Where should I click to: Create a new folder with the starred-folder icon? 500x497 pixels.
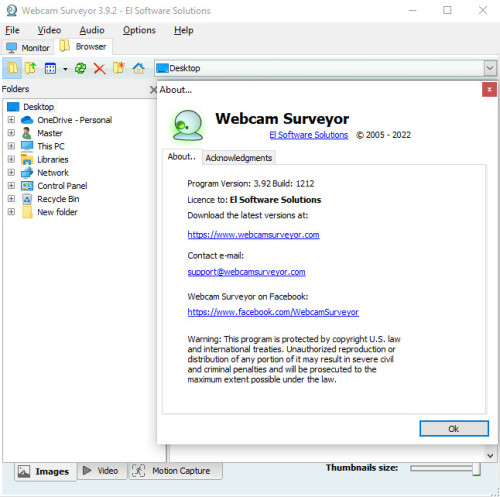[118, 68]
